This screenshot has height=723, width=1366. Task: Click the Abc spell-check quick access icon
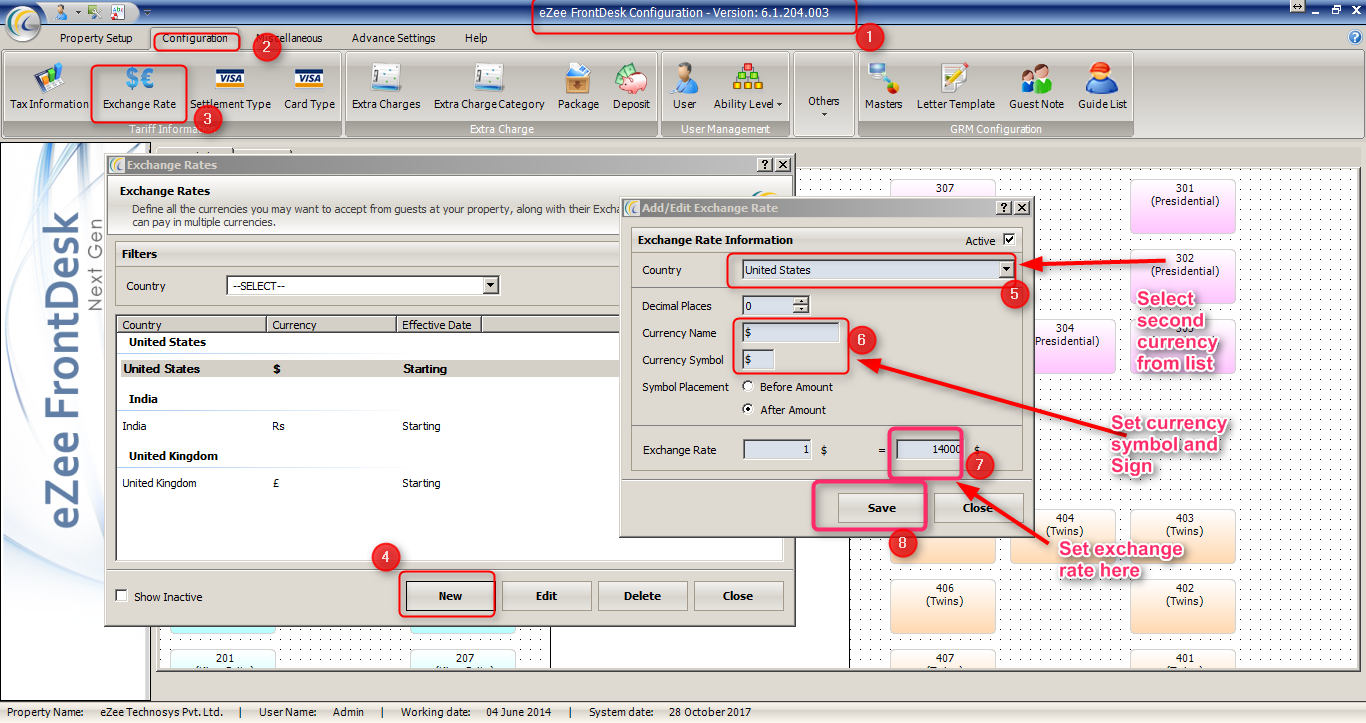coord(119,11)
